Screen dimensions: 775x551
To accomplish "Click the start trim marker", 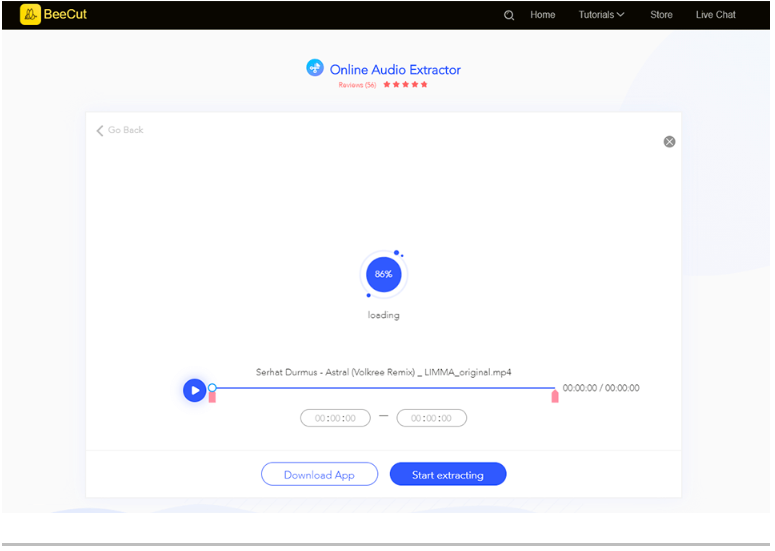I will point(212,397).
